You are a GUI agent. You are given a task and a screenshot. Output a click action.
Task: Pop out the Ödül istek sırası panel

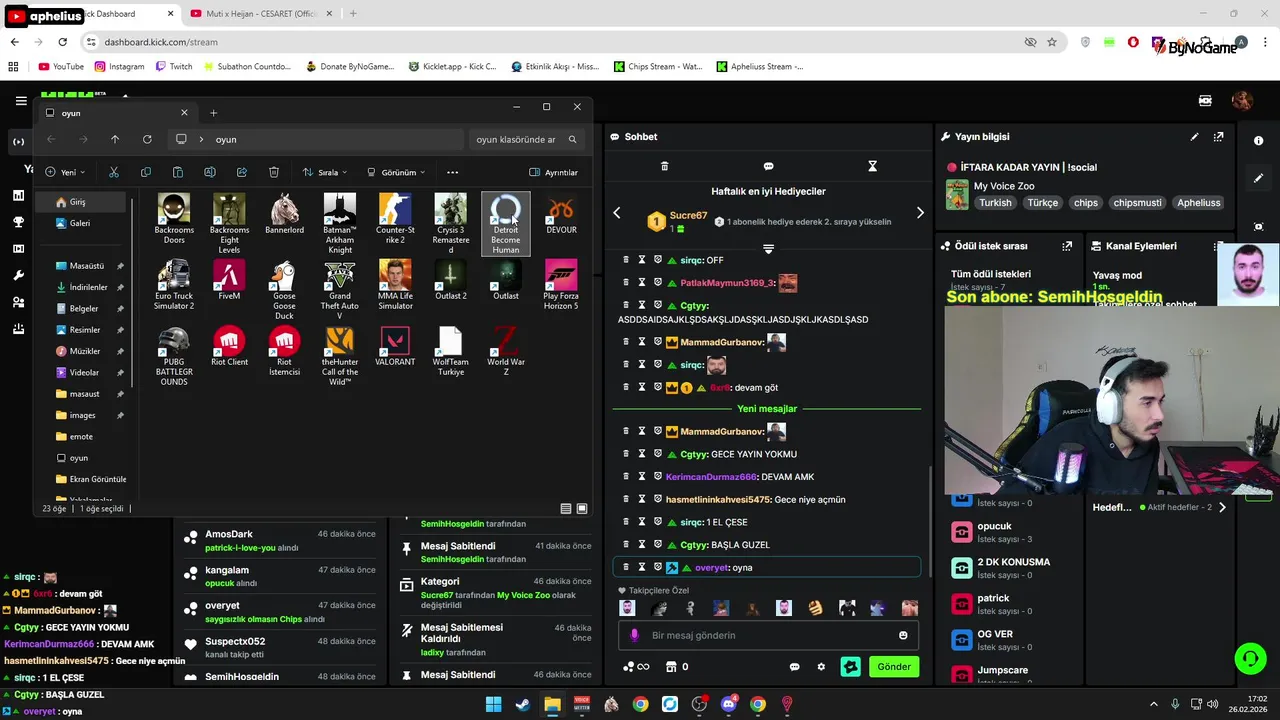pyautogui.click(x=1067, y=246)
